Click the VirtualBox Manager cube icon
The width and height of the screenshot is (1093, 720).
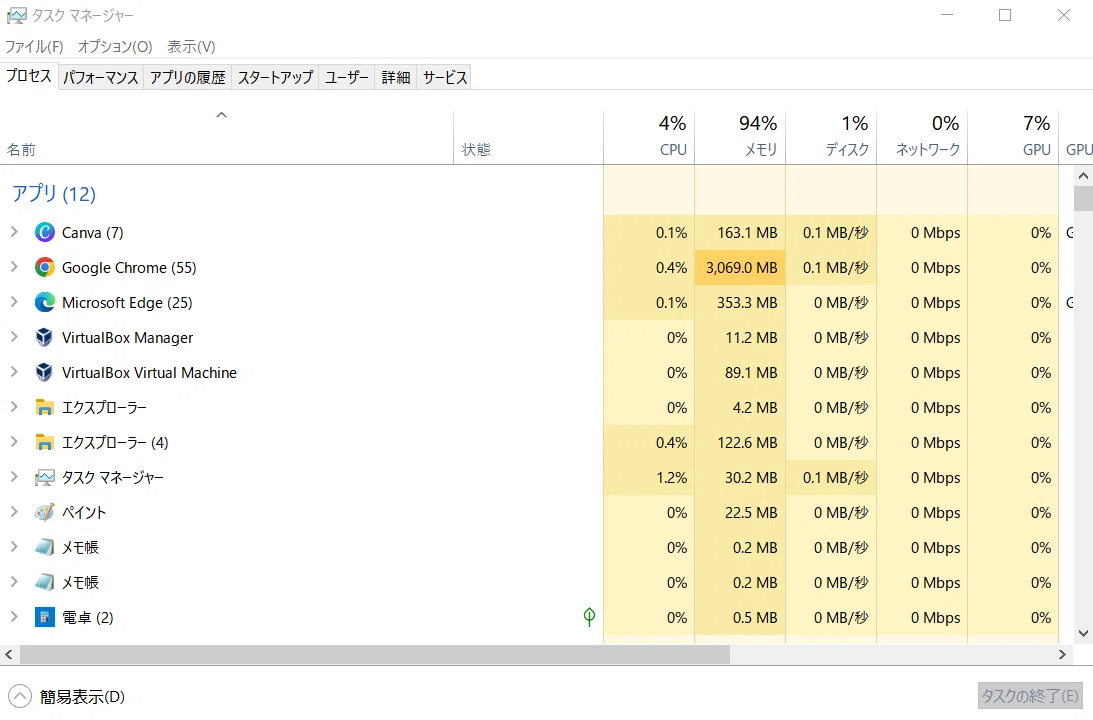tap(45, 337)
